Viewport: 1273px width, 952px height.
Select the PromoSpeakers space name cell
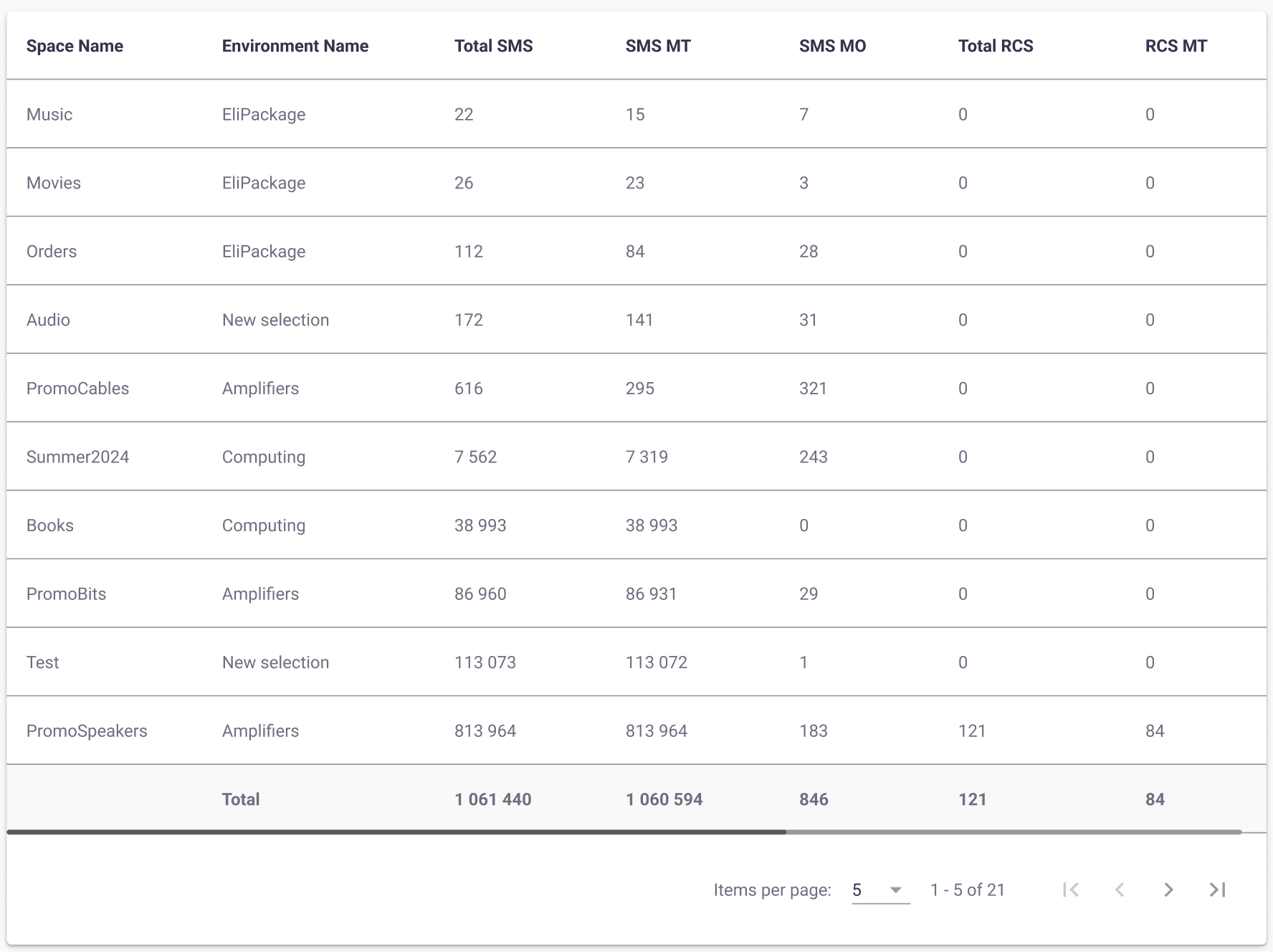coord(87,730)
